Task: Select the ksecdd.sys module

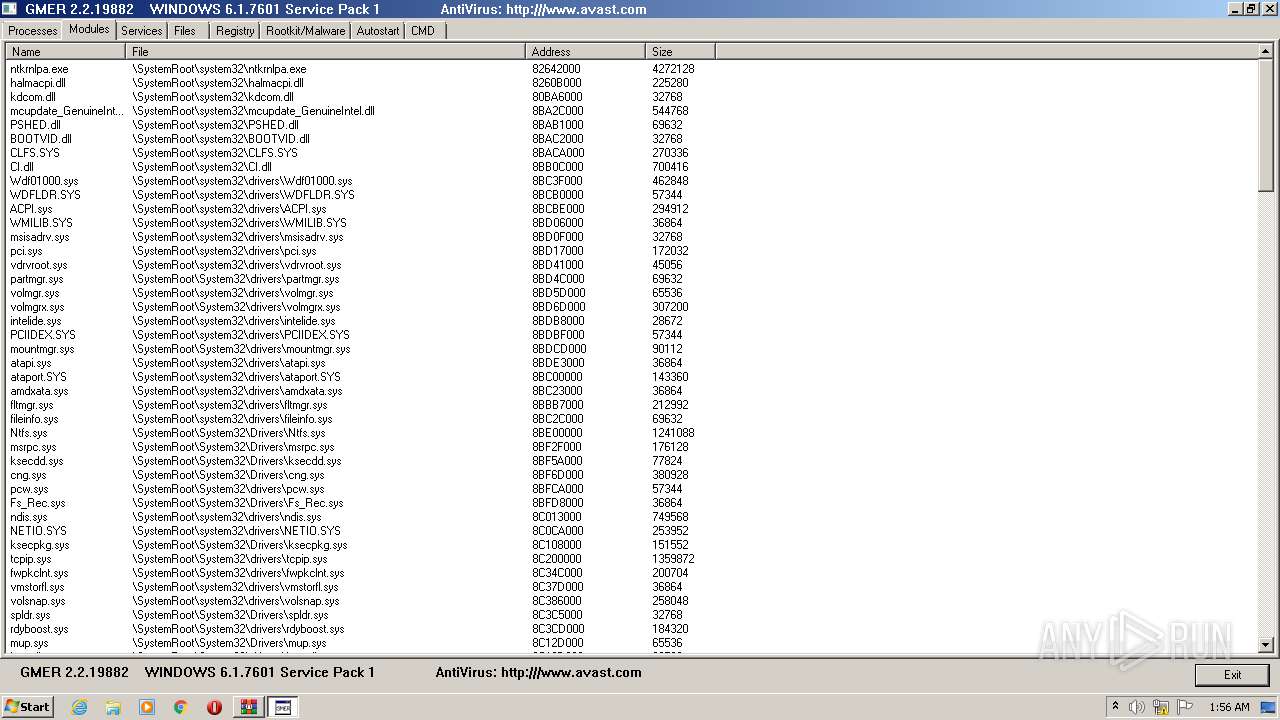Action: [x=37, y=461]
